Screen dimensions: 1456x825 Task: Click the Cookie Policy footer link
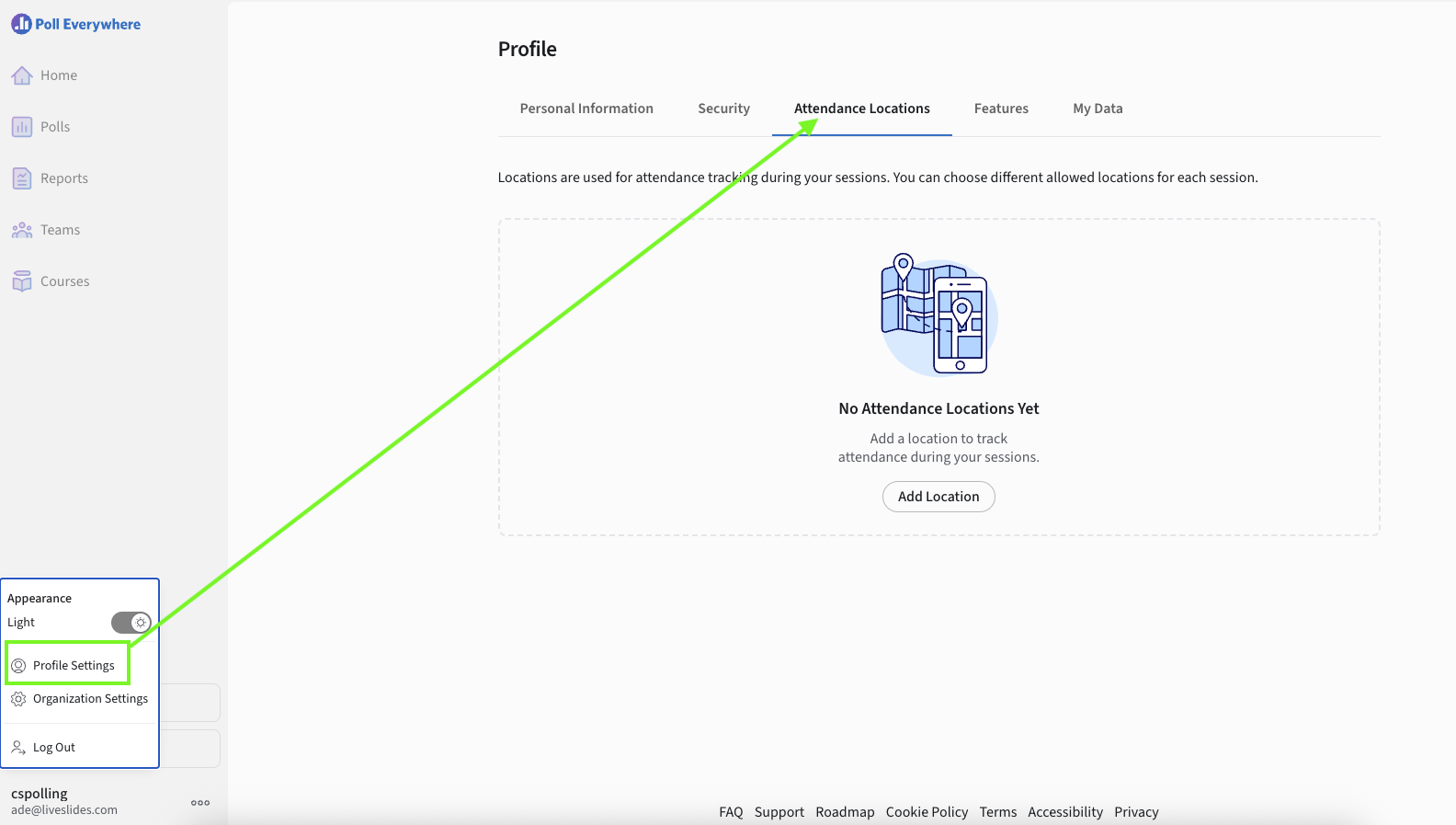tap(927, 812)
